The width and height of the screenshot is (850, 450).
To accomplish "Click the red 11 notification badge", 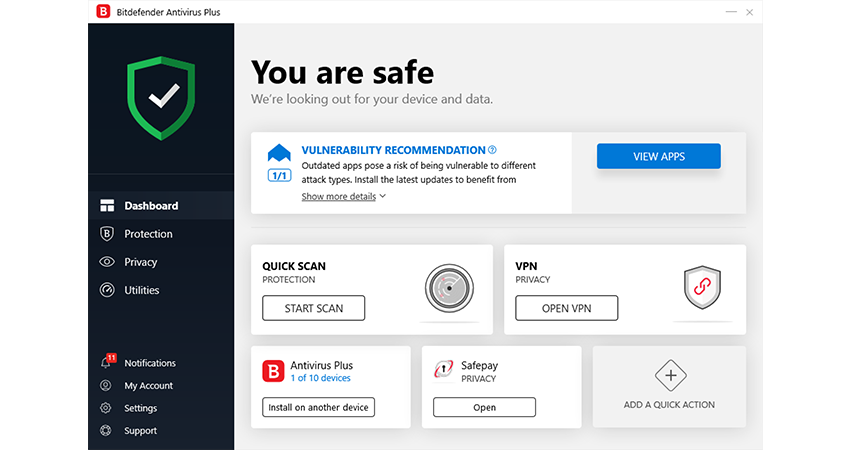I will point(112,357).
